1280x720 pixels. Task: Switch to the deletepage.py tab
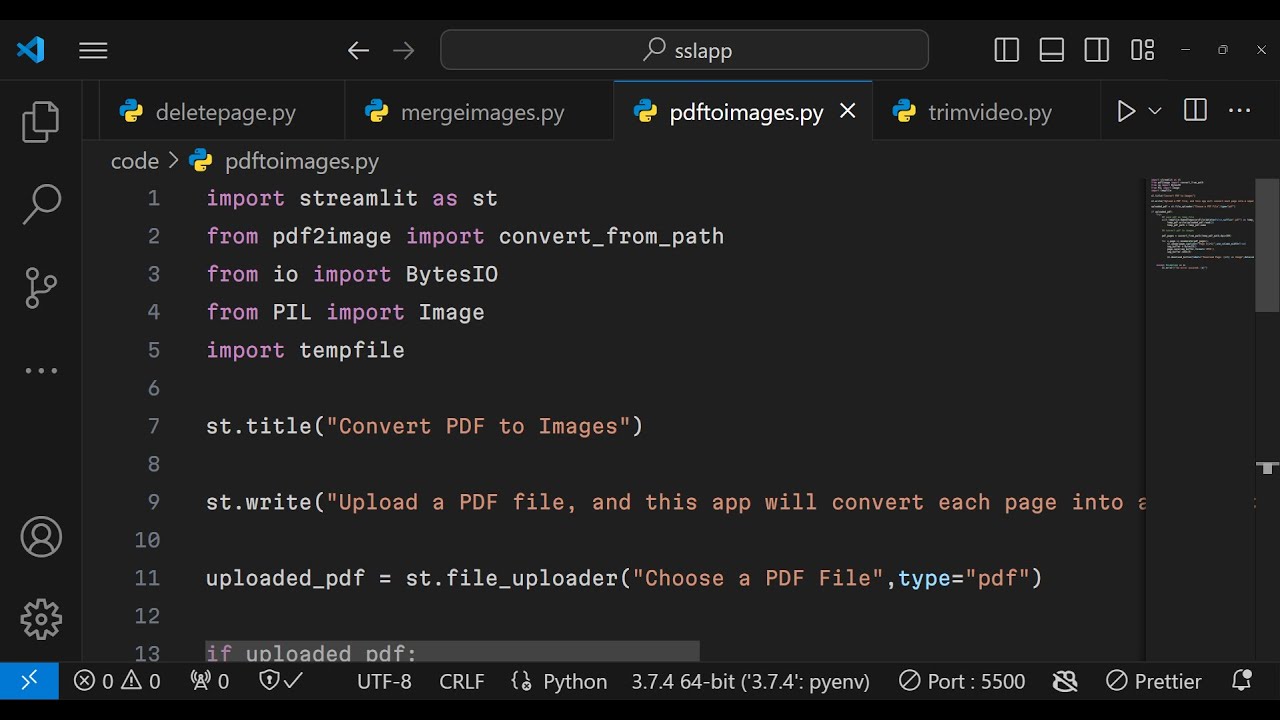222,112
